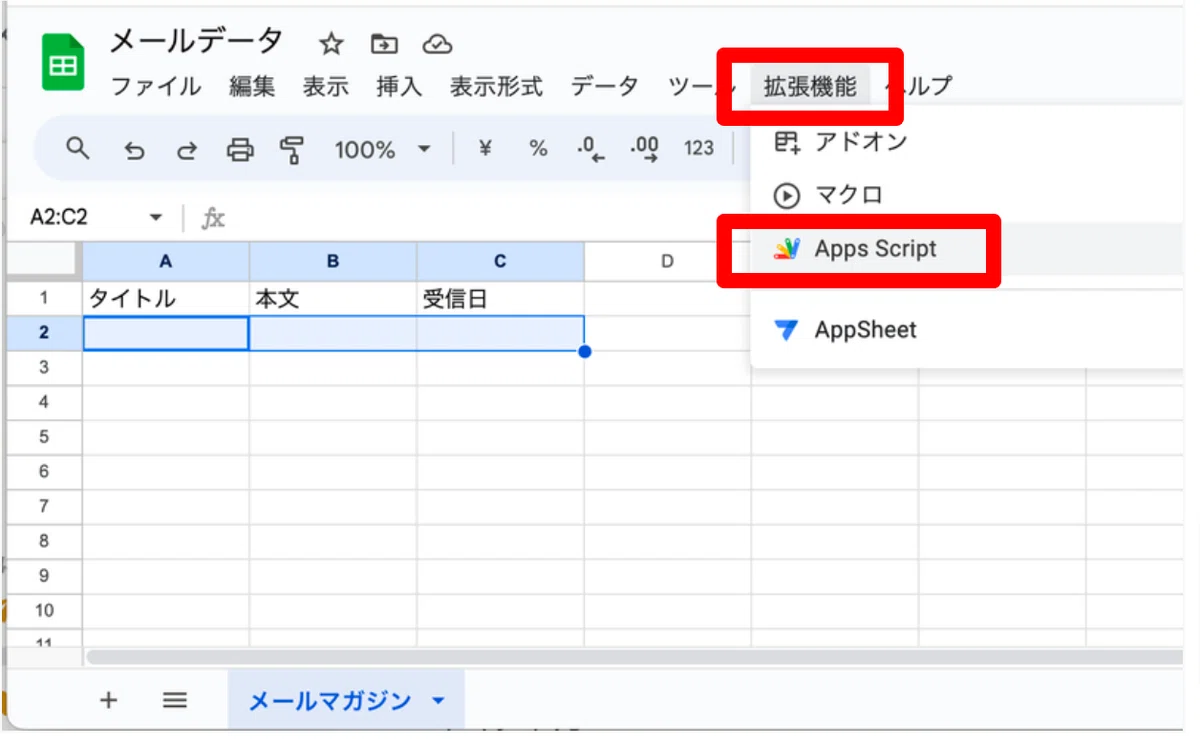Open the all sheets list icon
Viewport: 1200px width, 739px height.
pos(175,700)
